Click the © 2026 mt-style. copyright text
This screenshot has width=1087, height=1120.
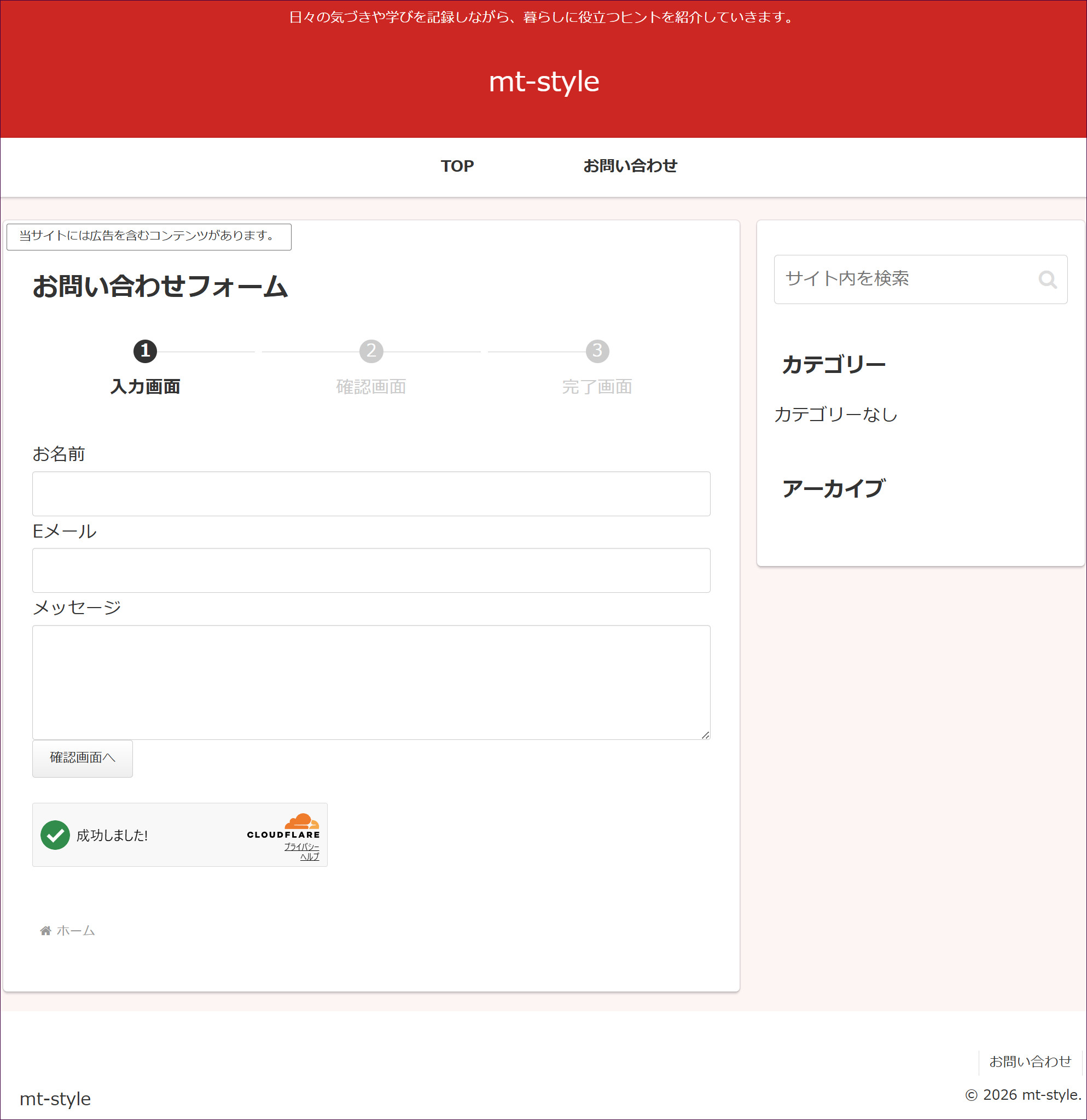(1023, 1095)
